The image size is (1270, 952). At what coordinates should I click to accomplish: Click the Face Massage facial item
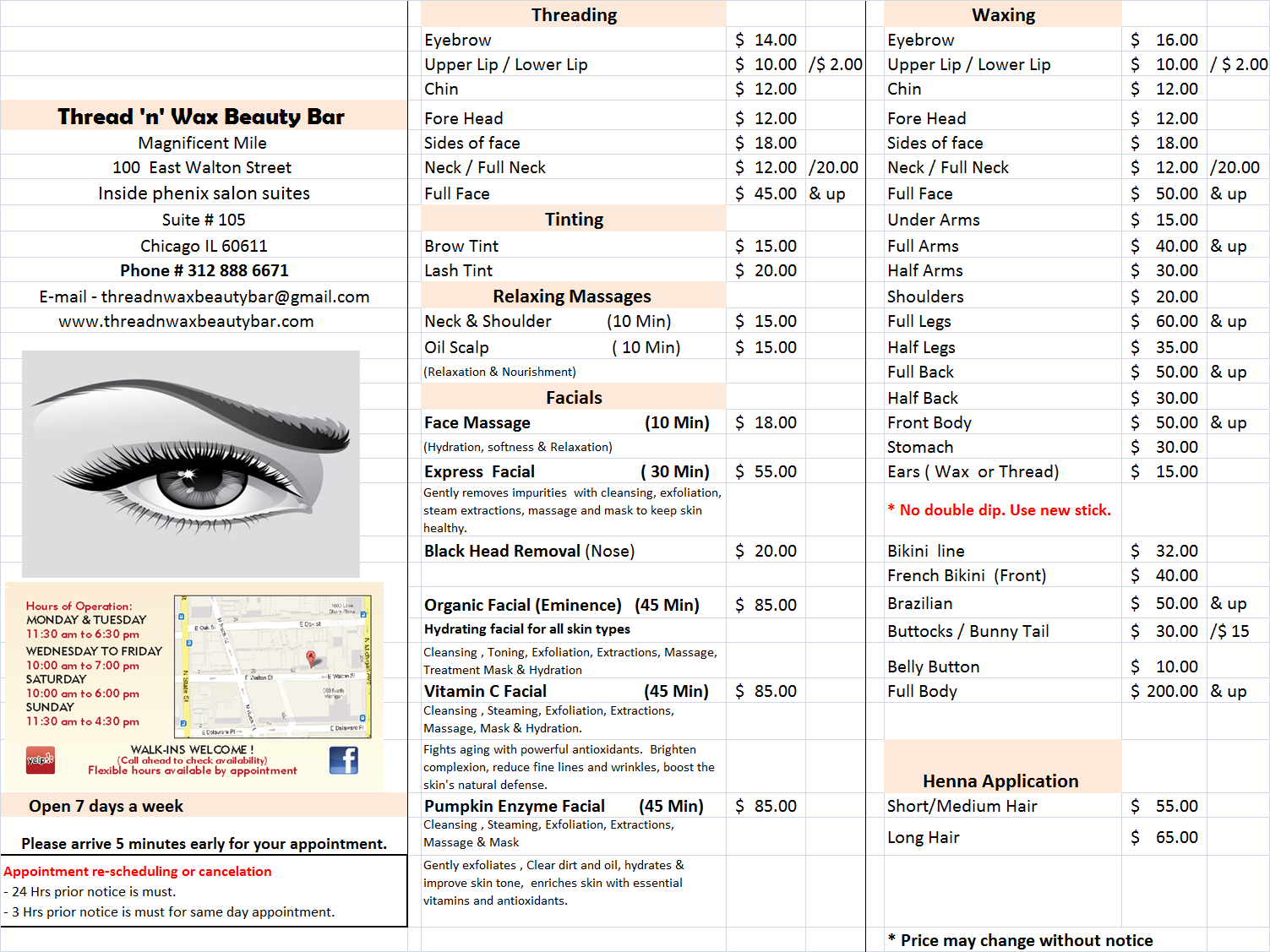pos(567,422)
